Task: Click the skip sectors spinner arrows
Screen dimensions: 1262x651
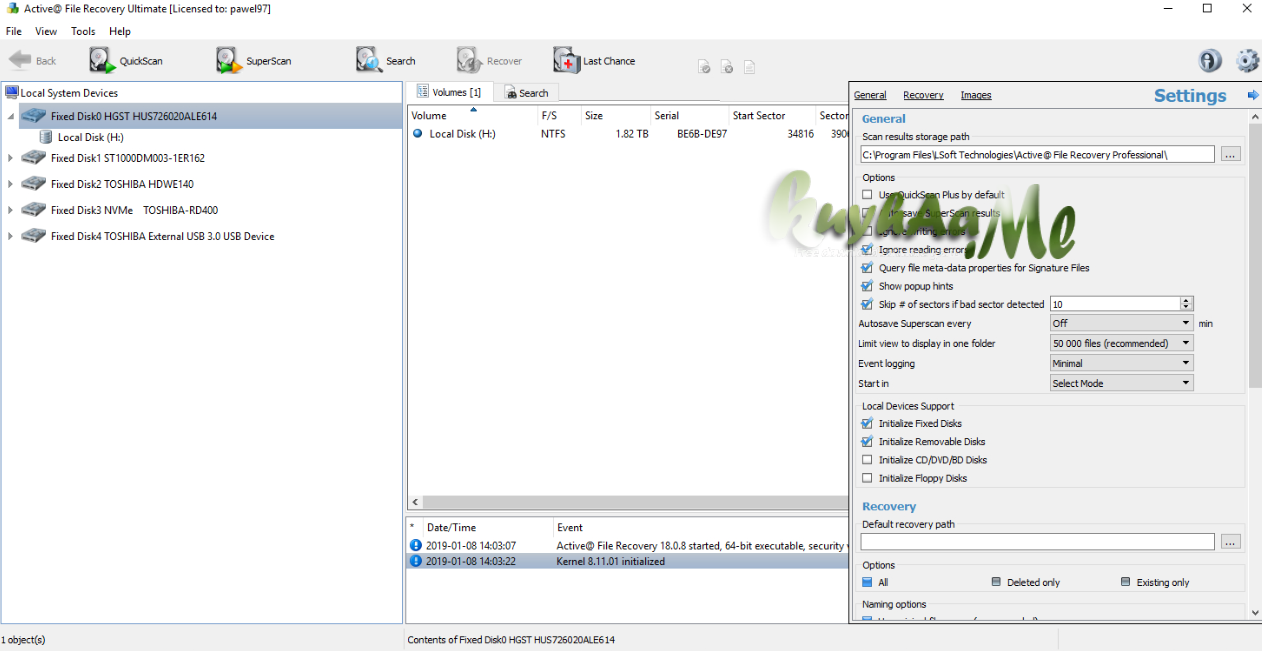Action: coord(1187,304)
